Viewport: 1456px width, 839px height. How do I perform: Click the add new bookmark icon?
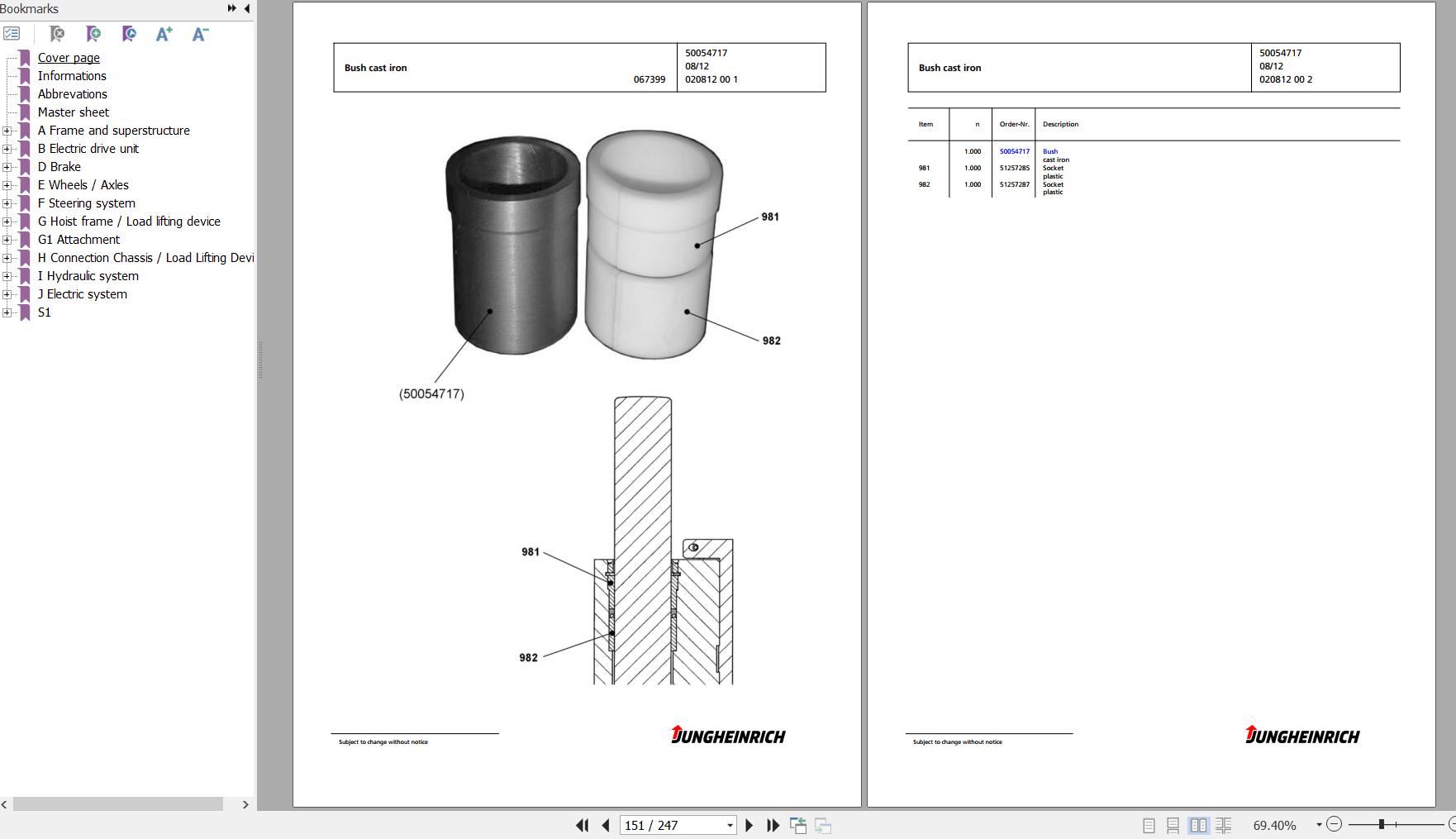coord(93,34)
